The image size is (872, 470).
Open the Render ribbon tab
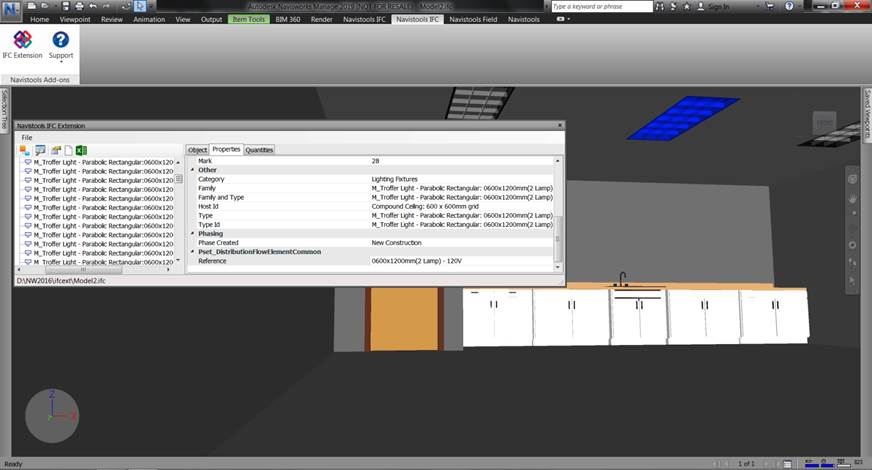point(321,19)
